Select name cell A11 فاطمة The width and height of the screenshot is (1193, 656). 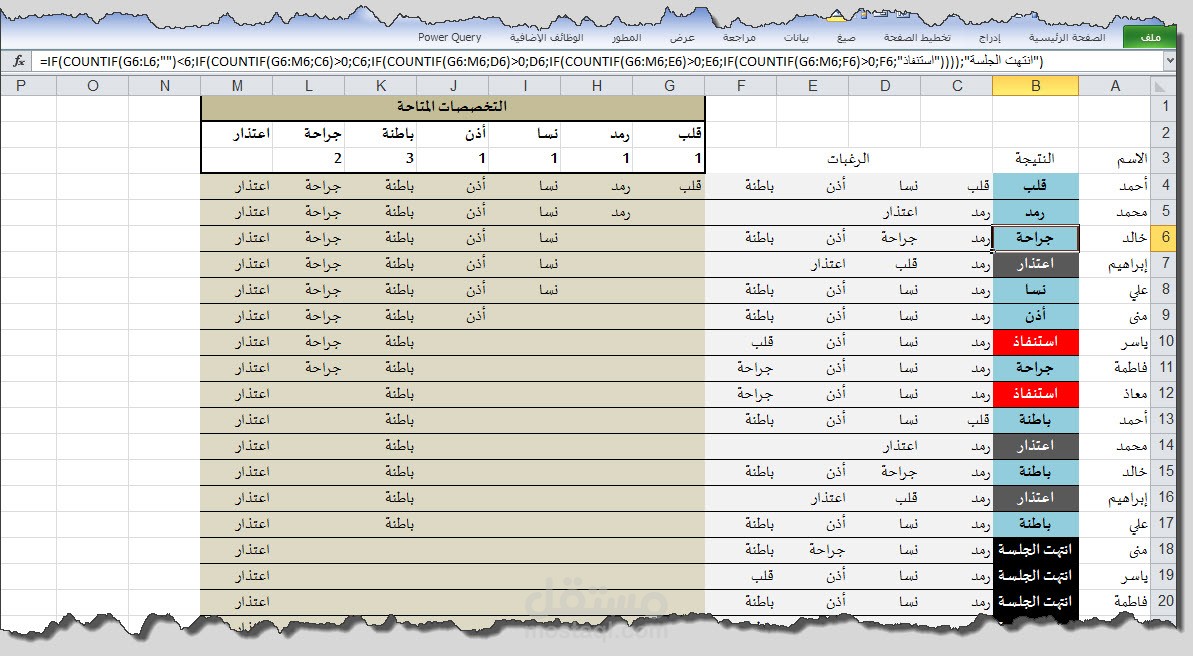[1114, 368]
